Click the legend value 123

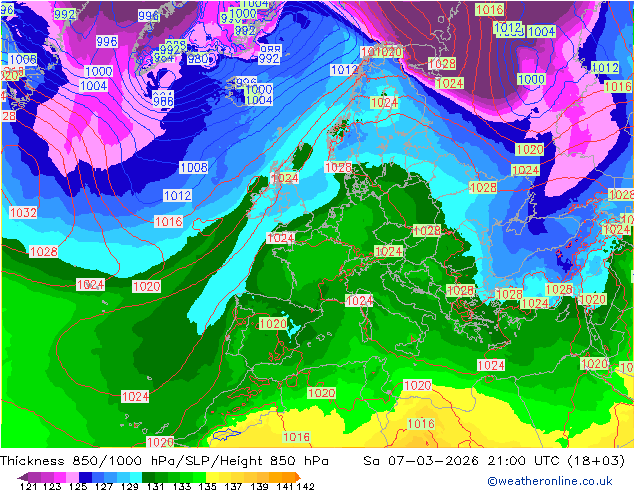52,486
